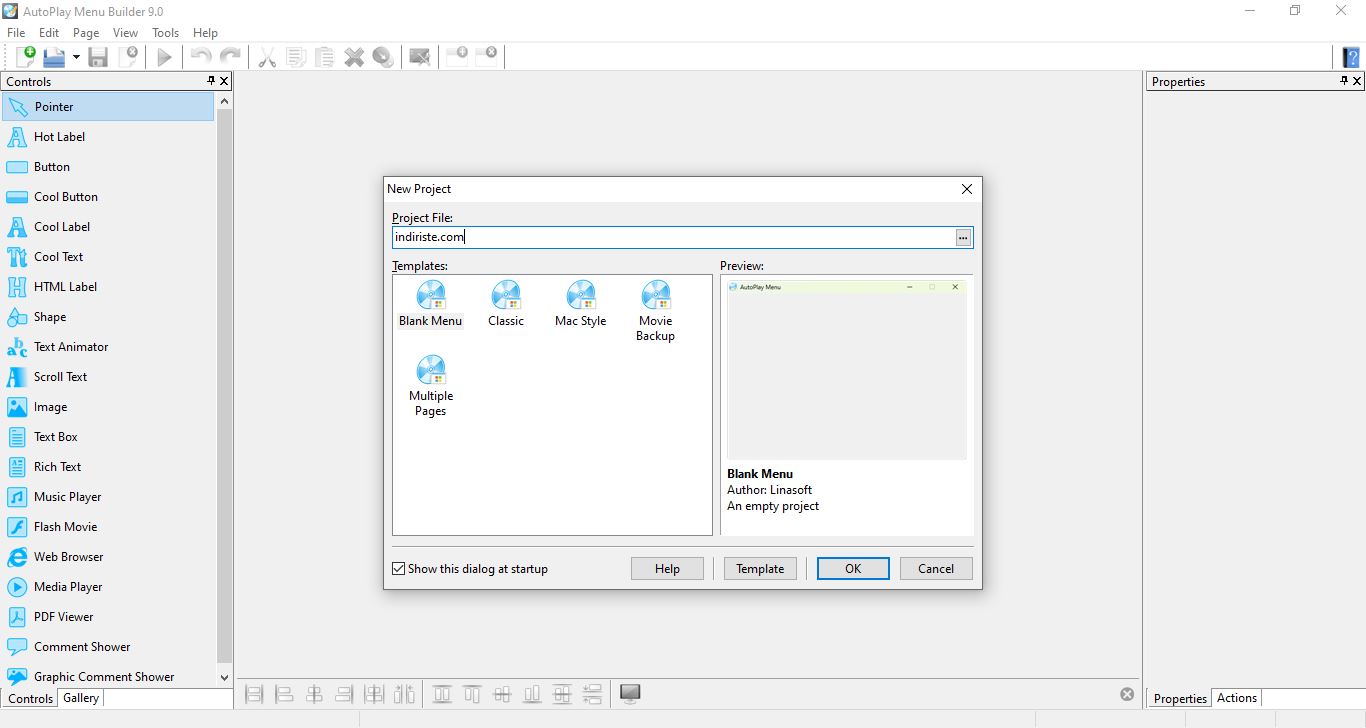Select the Scroll Text control

108,377
